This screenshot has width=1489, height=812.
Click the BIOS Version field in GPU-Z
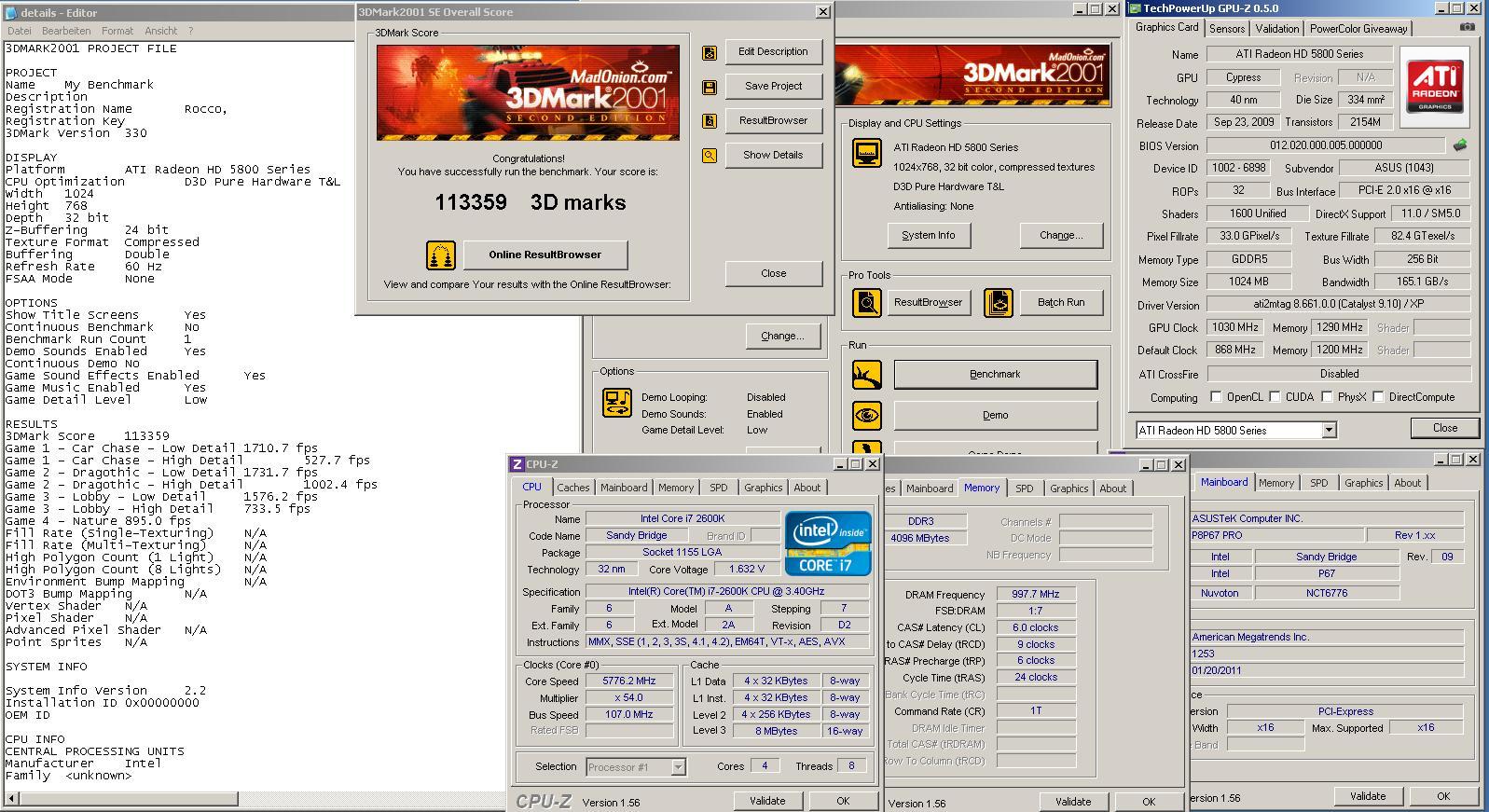[1325, 145]
